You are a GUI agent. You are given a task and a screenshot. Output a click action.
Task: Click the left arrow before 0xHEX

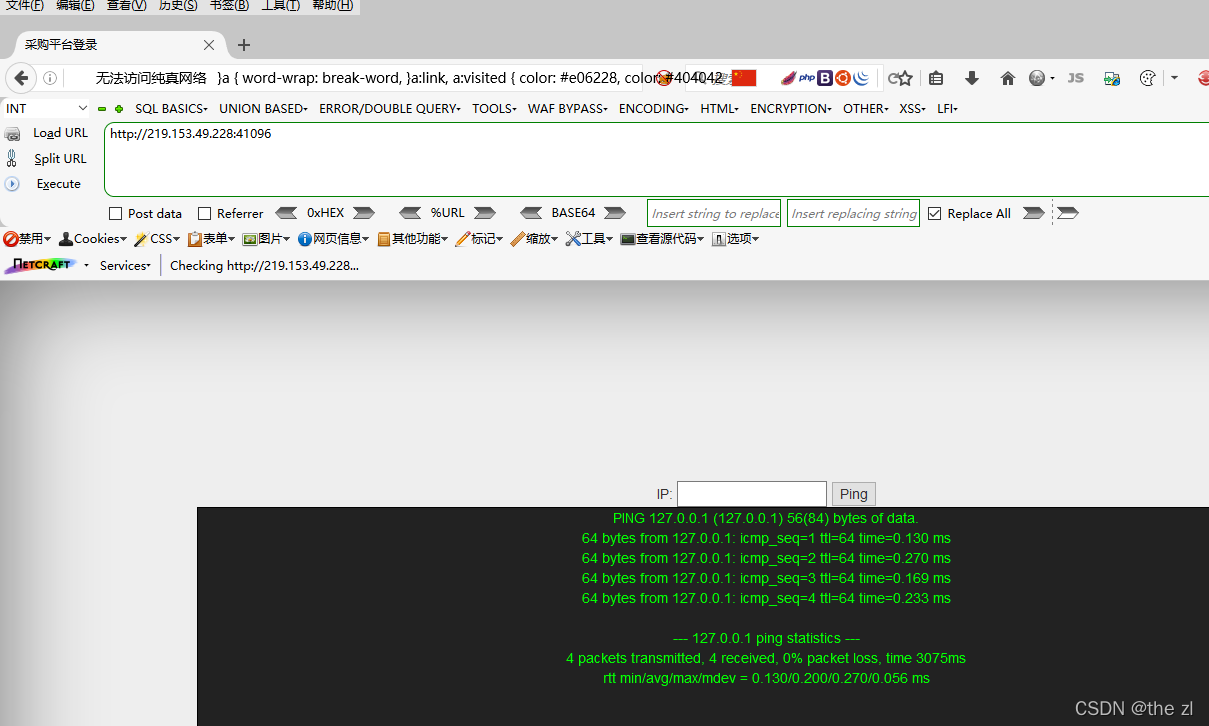click(286, 213)
